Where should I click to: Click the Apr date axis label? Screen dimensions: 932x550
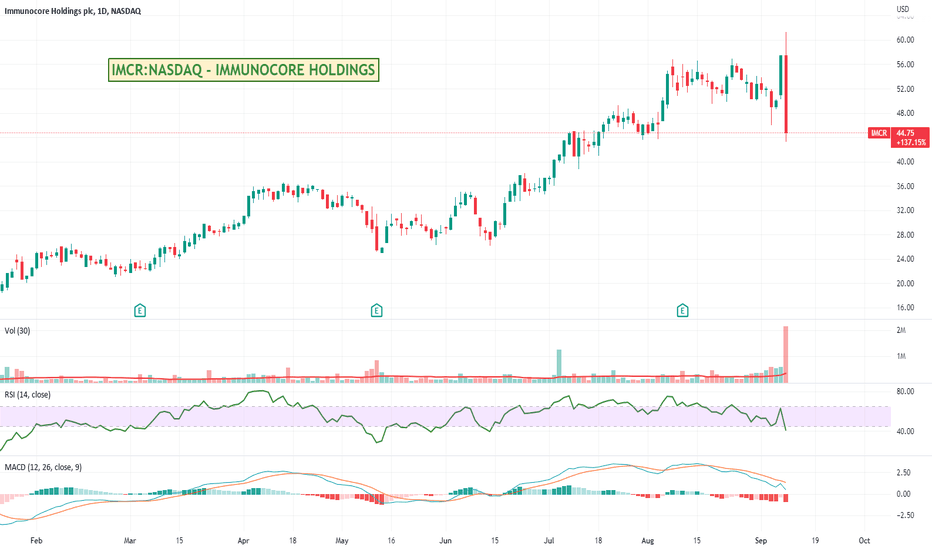point(243,540)
